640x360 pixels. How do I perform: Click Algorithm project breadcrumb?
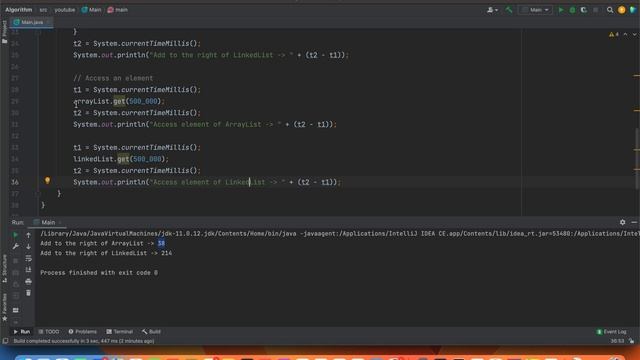pos(18,10)
